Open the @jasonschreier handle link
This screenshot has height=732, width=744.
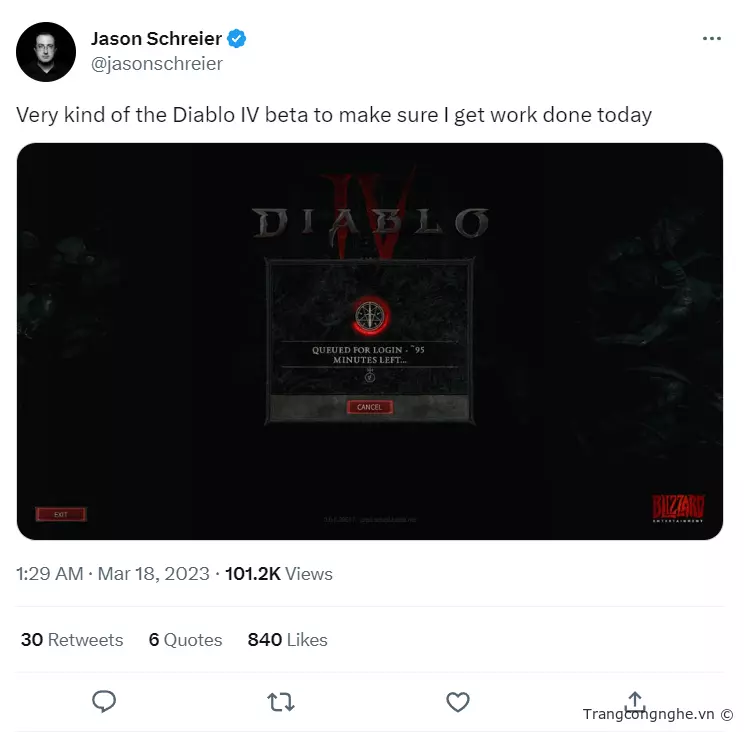[157, 64]
